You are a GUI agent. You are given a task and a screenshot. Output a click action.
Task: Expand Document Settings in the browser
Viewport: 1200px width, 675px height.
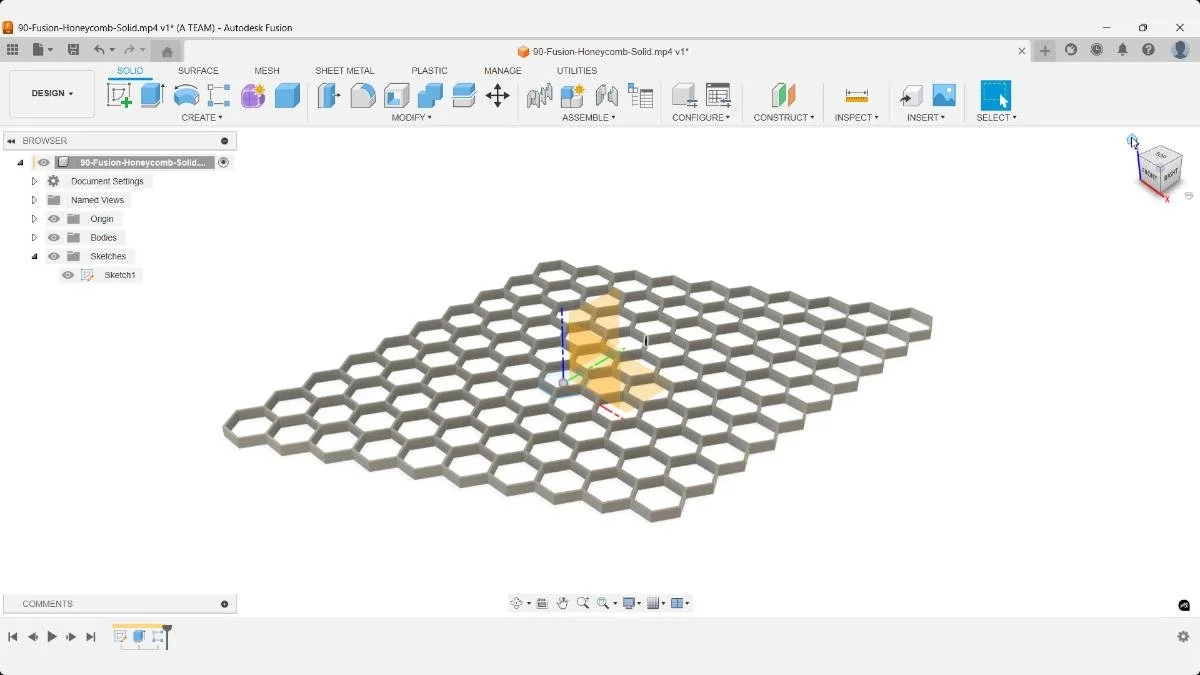33,181
